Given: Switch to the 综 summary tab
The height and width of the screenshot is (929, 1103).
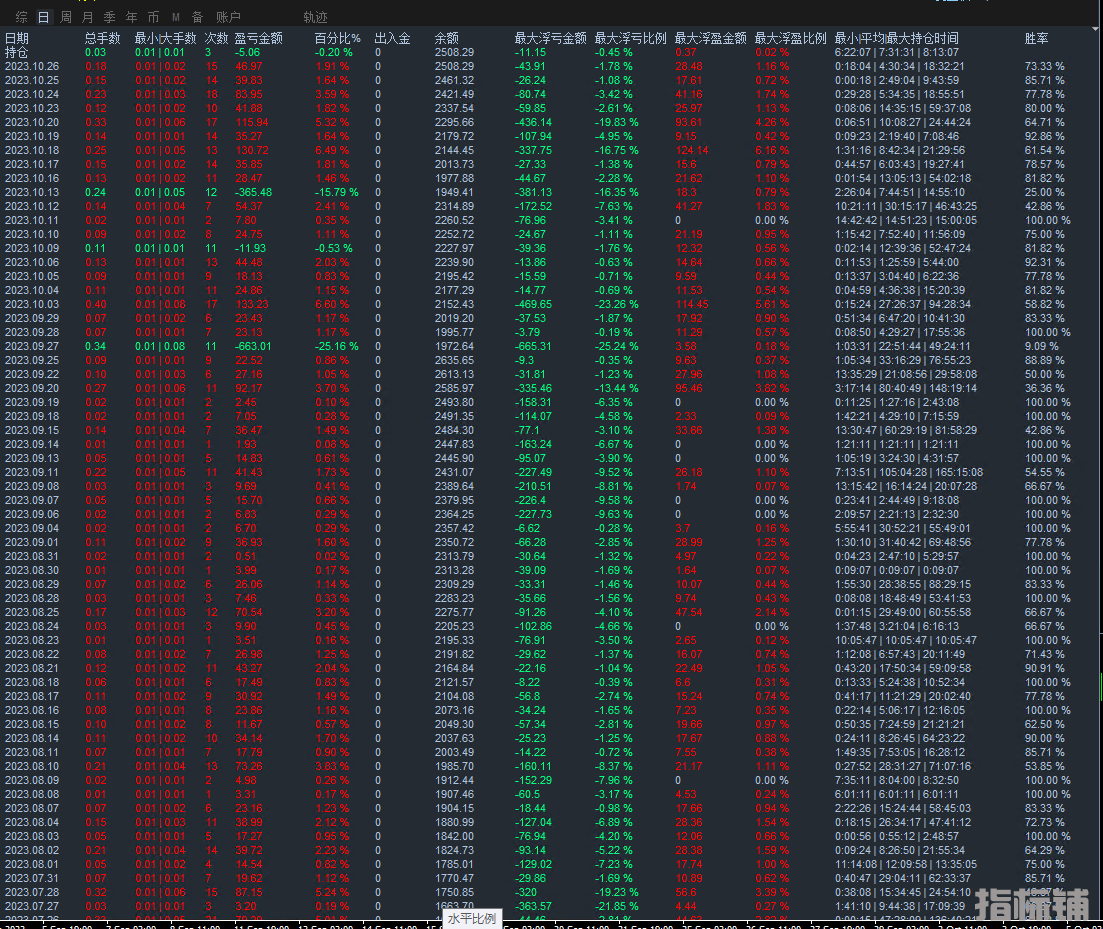Looking at the screenshot, I should [x=22, y=18].
